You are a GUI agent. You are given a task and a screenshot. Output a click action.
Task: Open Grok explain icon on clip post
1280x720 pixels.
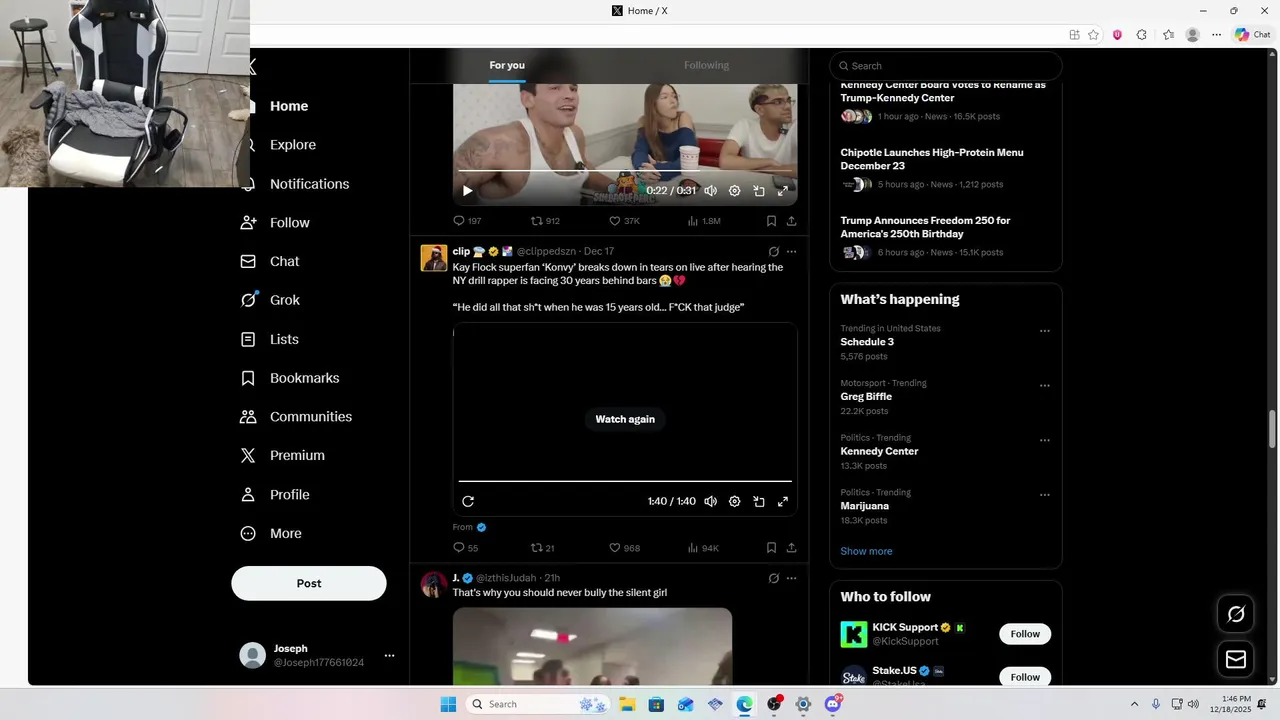click(x=773, y=252)
